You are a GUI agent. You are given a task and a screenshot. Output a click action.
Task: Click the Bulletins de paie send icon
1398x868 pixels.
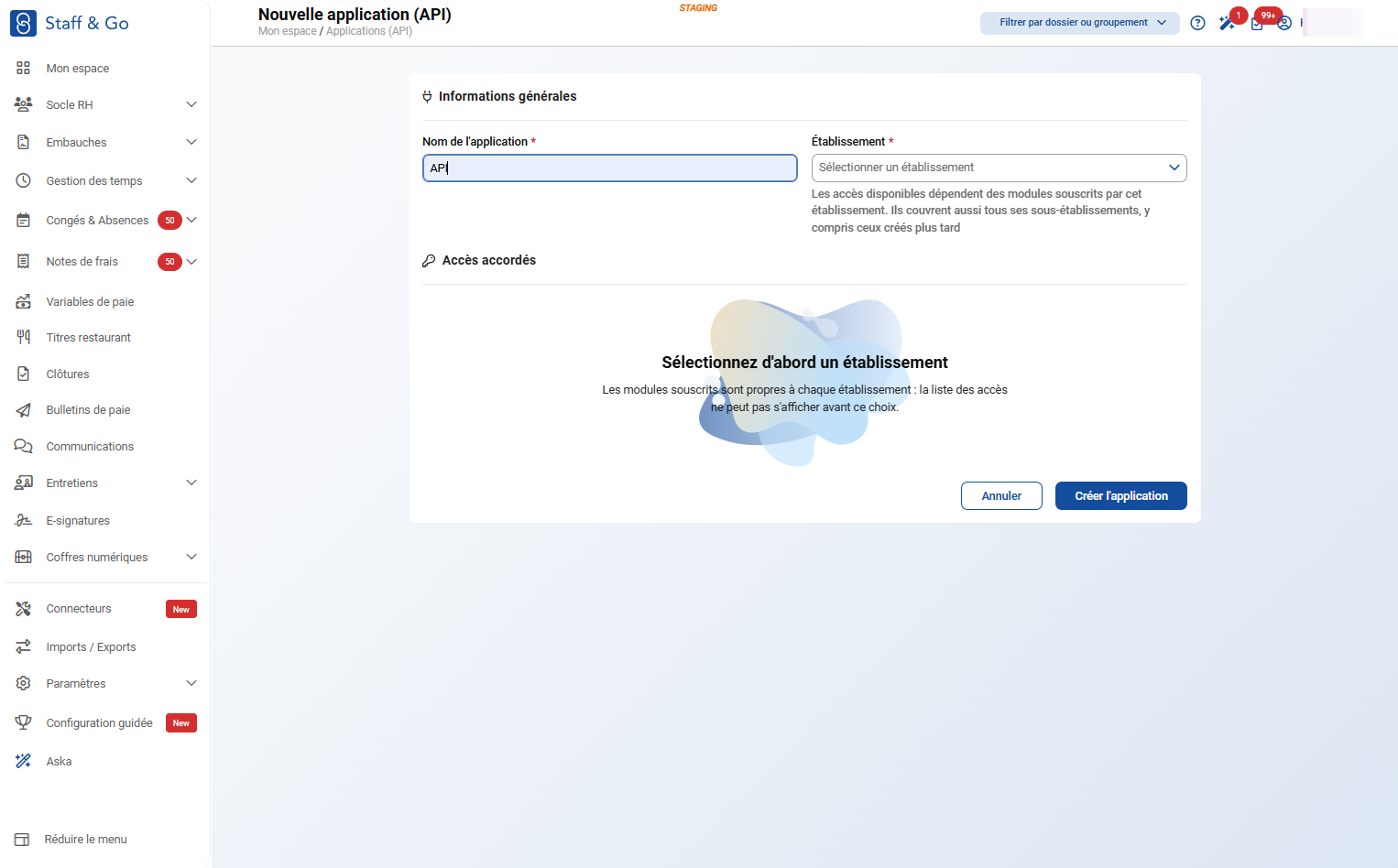click(x=24, y=409)
